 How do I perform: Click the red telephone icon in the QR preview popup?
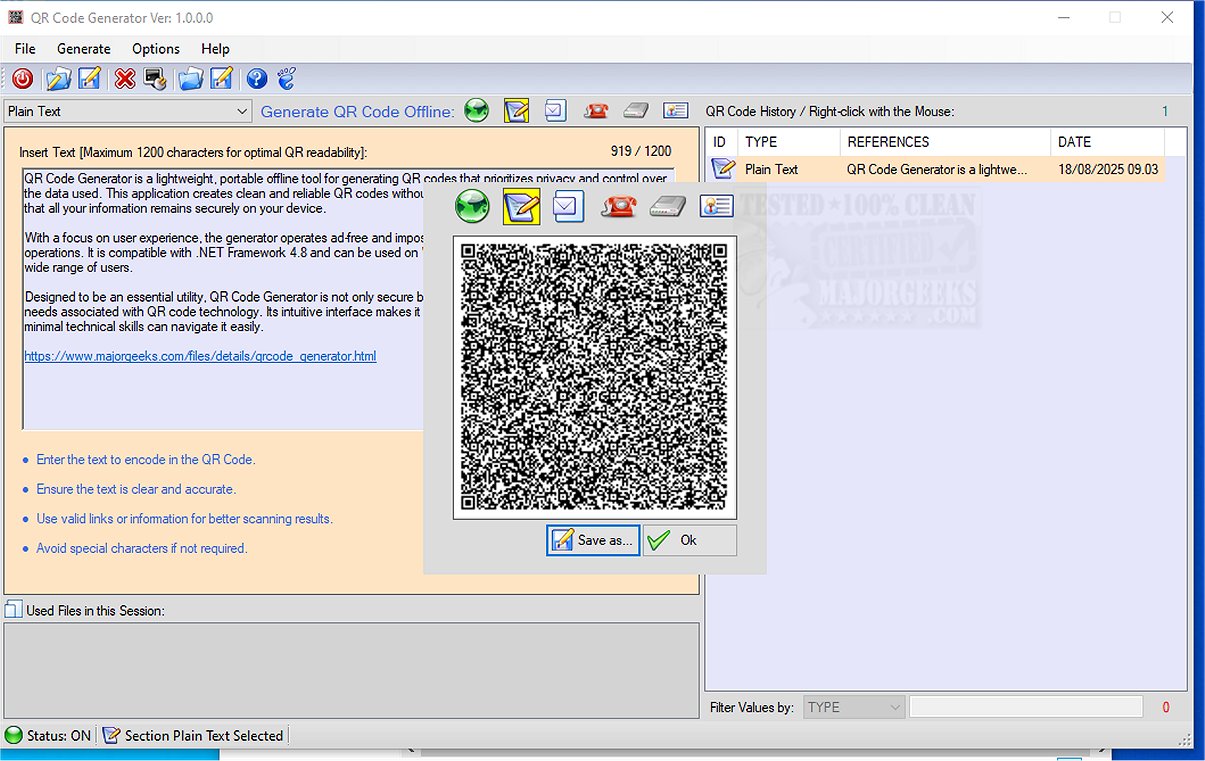click(619, 206)
